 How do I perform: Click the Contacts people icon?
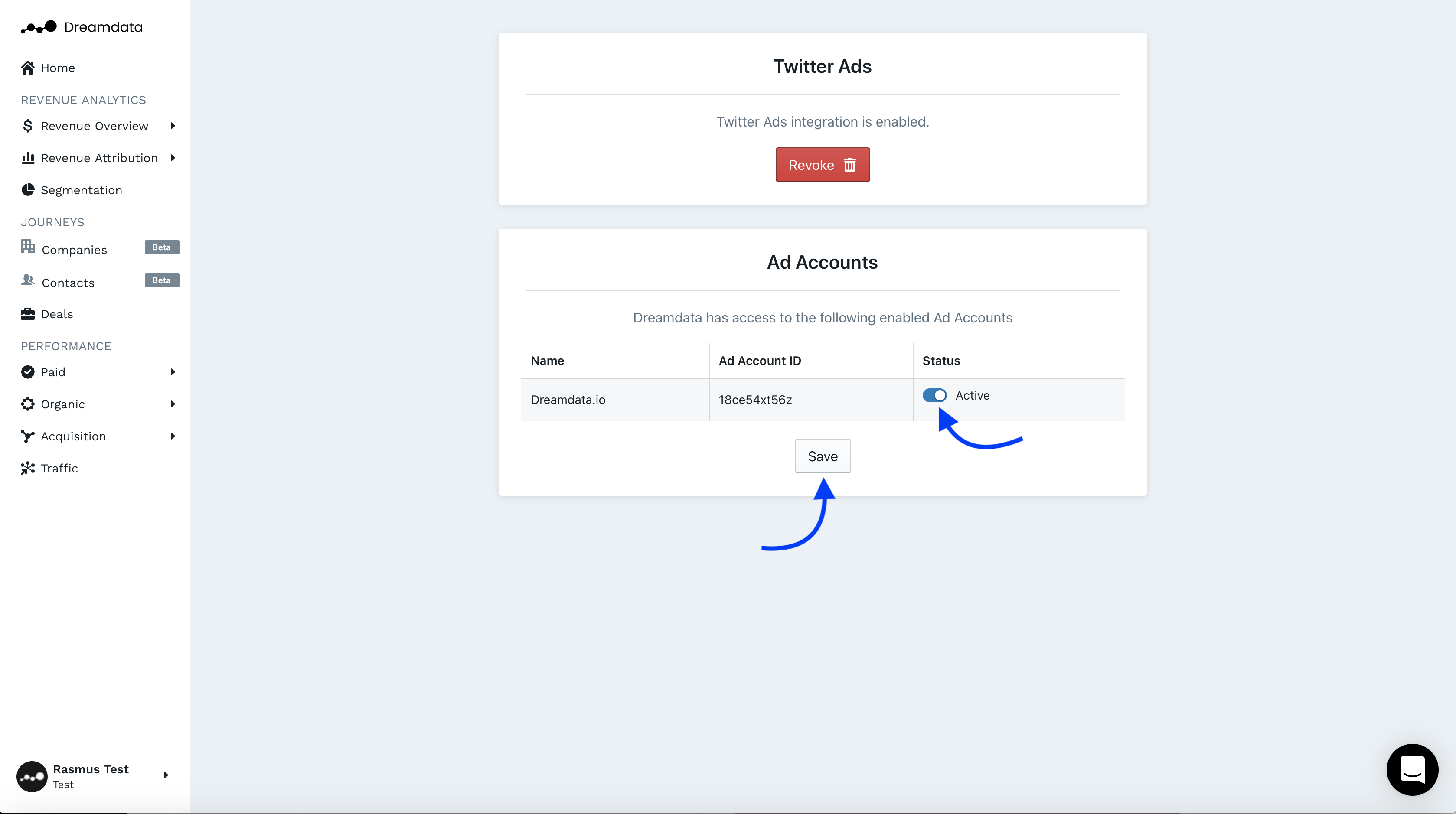(28, 280)
